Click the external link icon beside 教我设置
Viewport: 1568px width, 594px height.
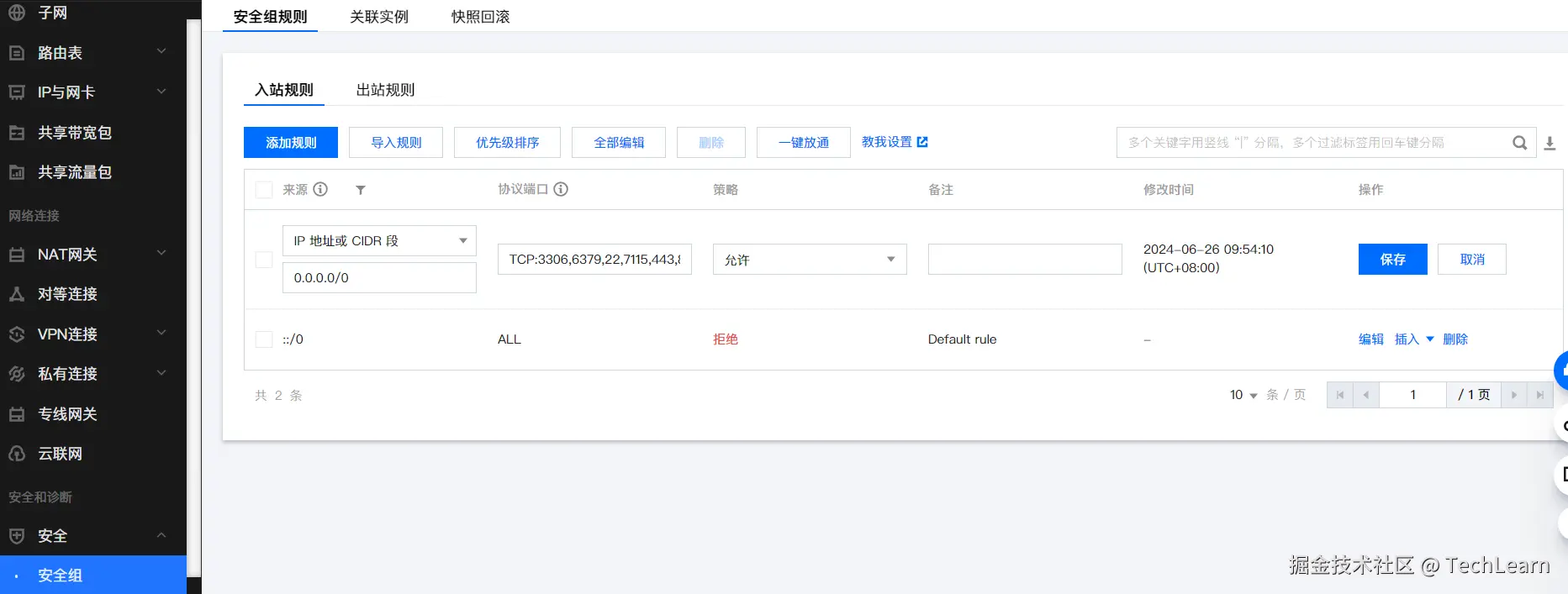pos(922,142)
